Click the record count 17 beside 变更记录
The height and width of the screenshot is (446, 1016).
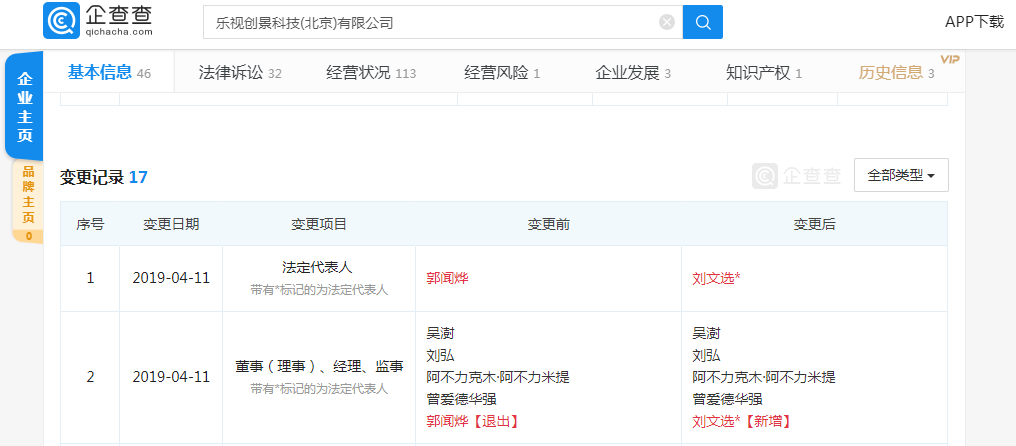click(x=138, y=177)
